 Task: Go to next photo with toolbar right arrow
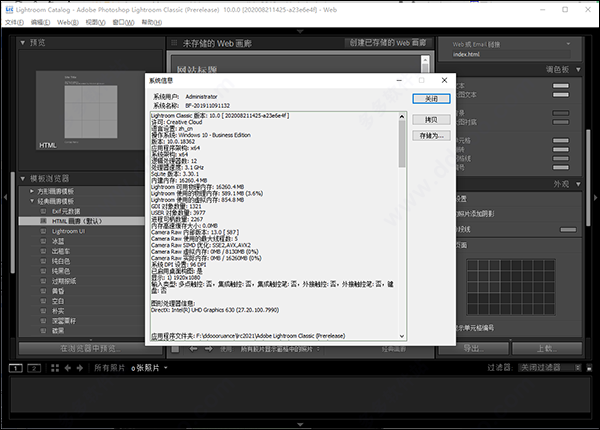coord(209,349)
